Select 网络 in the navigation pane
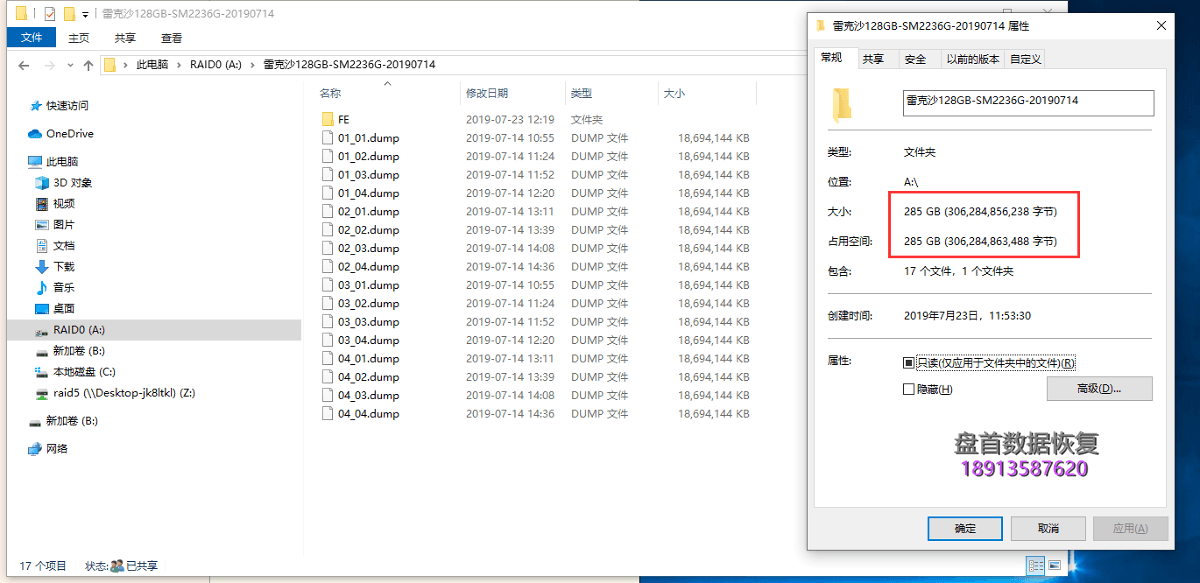Viewport: 1200px width, 583px height. click(57, 449)
